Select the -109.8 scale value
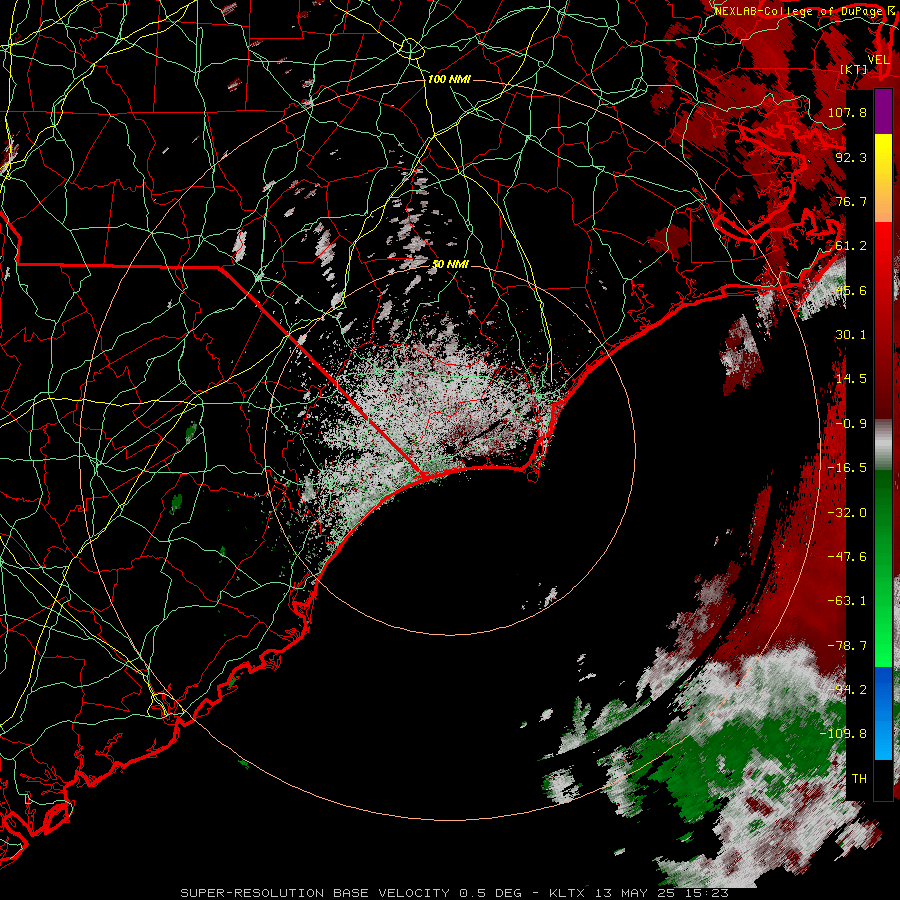The image size is (900, 900). coord(844,734)
